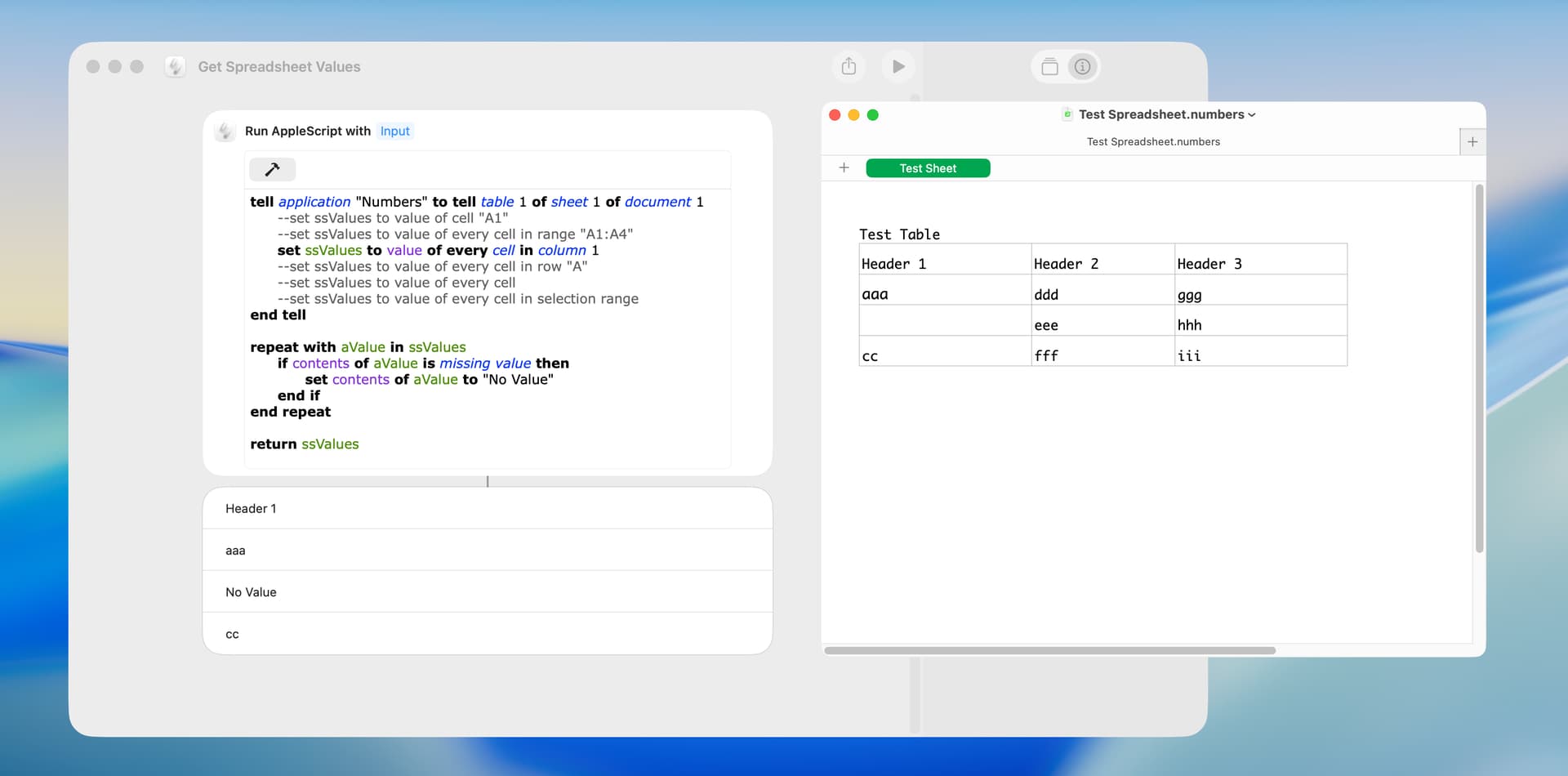Select the Header 1 table cell
This screenshot has height=776, width=1568.
point(944,263)
